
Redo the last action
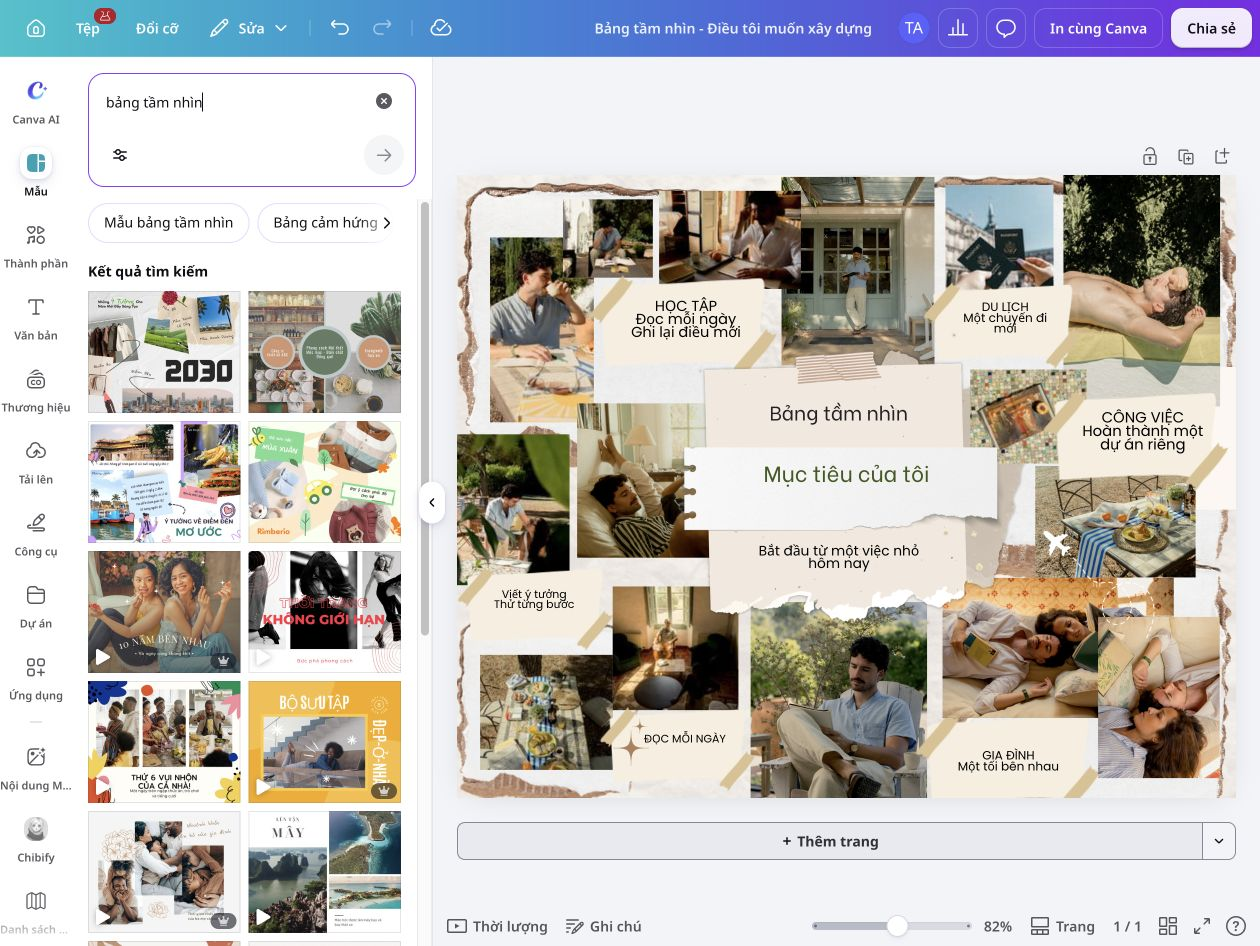[x=382, y=28]
